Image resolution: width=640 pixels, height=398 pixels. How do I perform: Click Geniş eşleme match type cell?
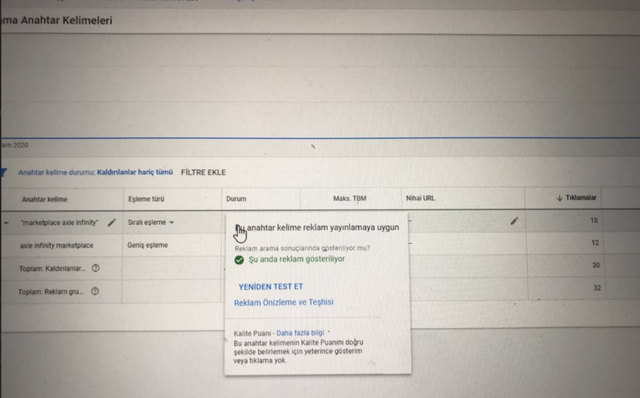point(147,245)
